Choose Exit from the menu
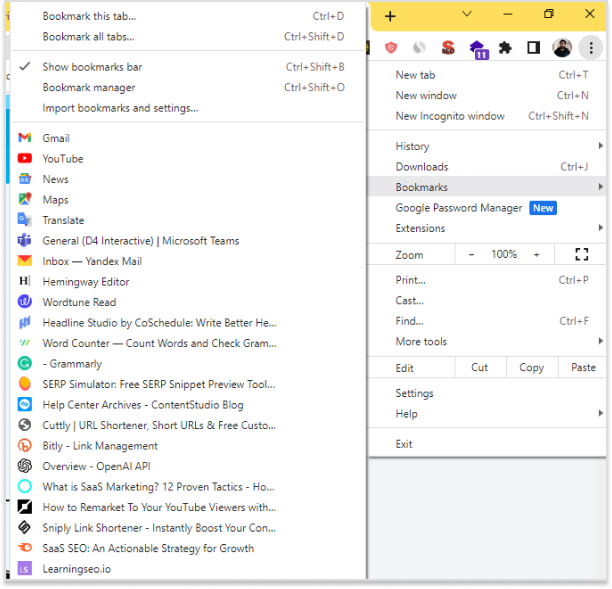Viewport: 612px width, 589px height. (487, 444)
